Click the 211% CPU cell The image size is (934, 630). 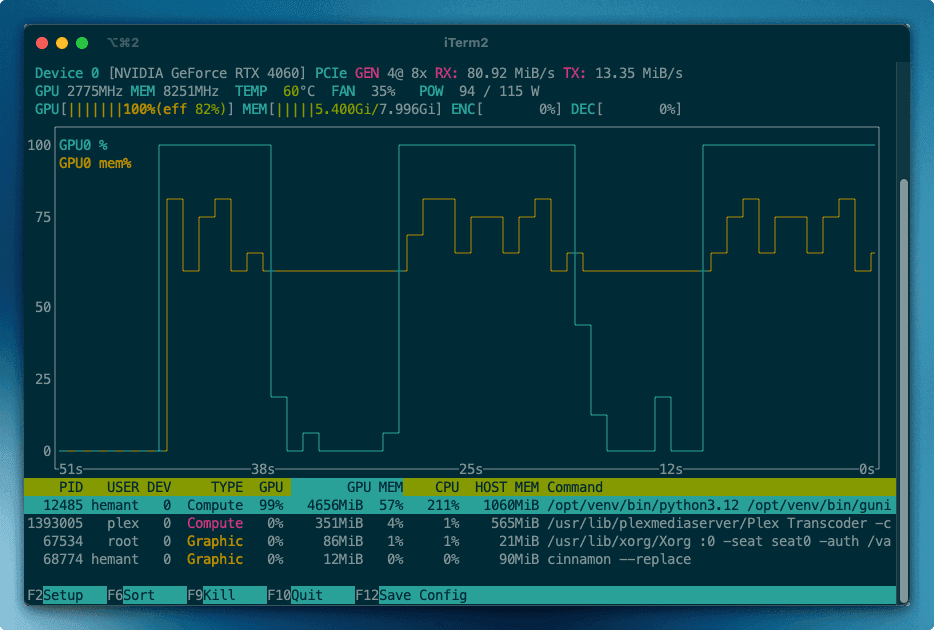click(443, 505)
